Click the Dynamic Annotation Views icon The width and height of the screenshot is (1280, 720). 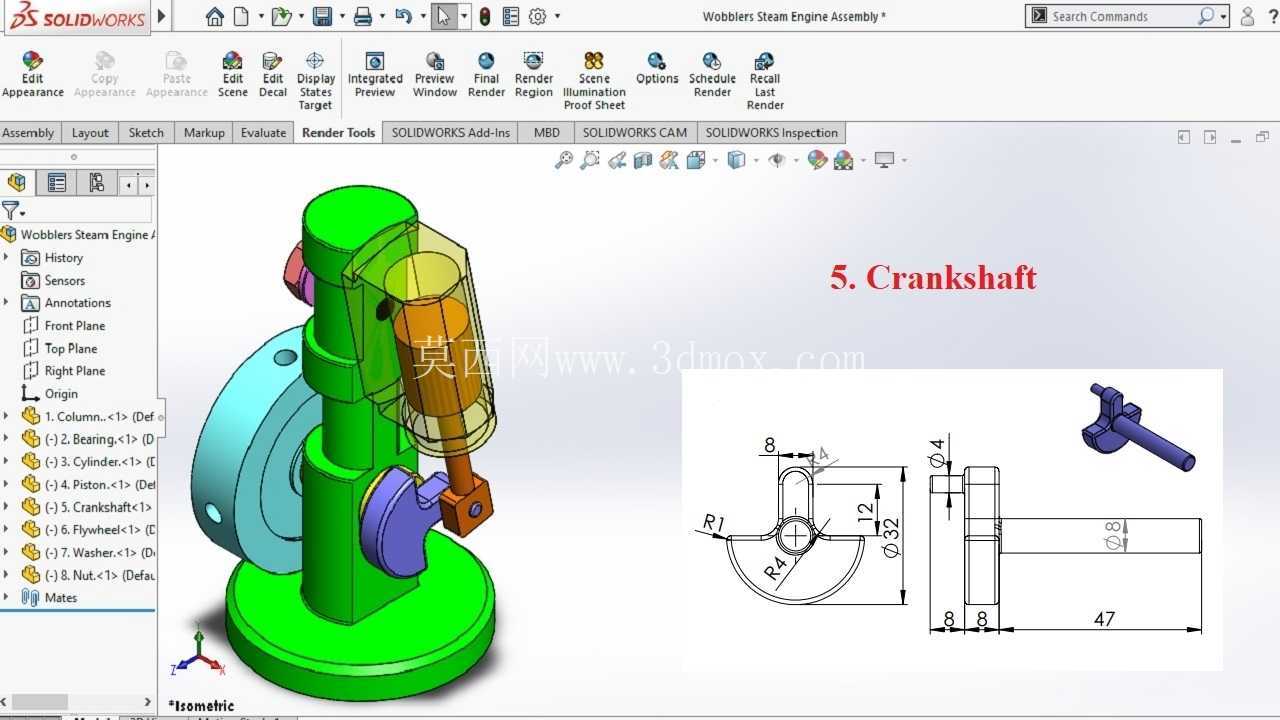pyautogui.click(x=669, y=160)
